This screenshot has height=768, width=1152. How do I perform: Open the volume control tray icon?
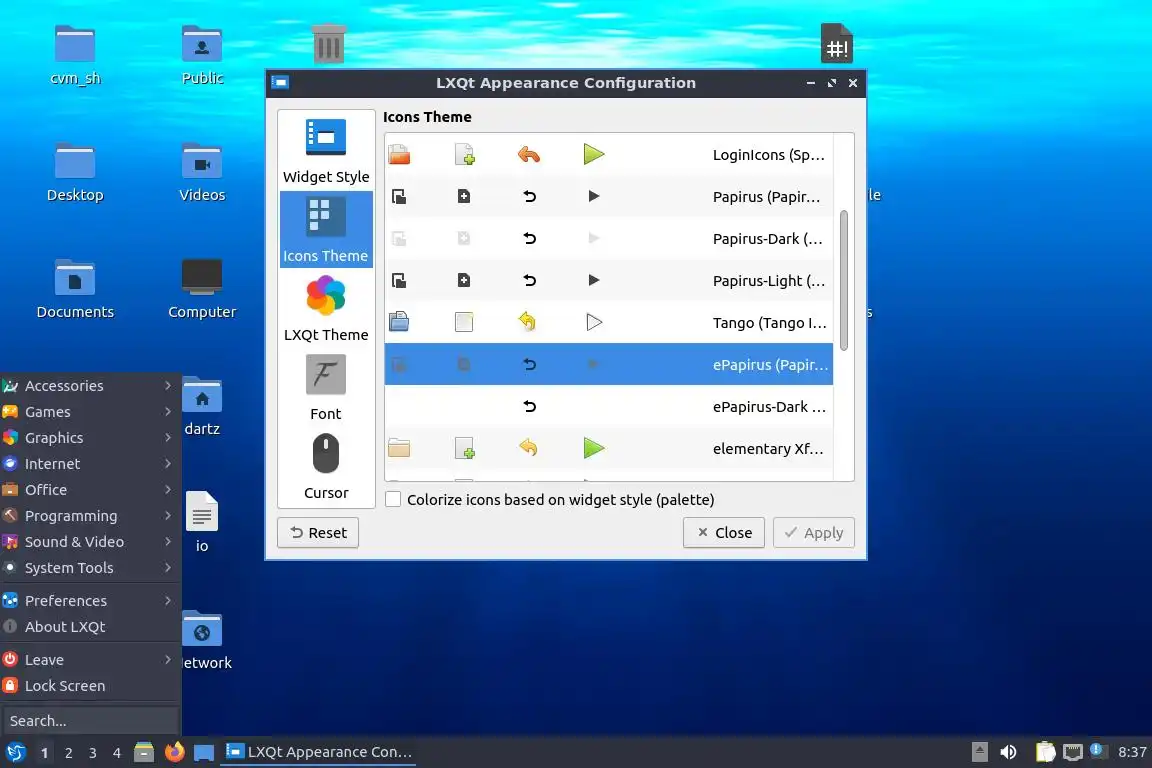pos(1009,752)
